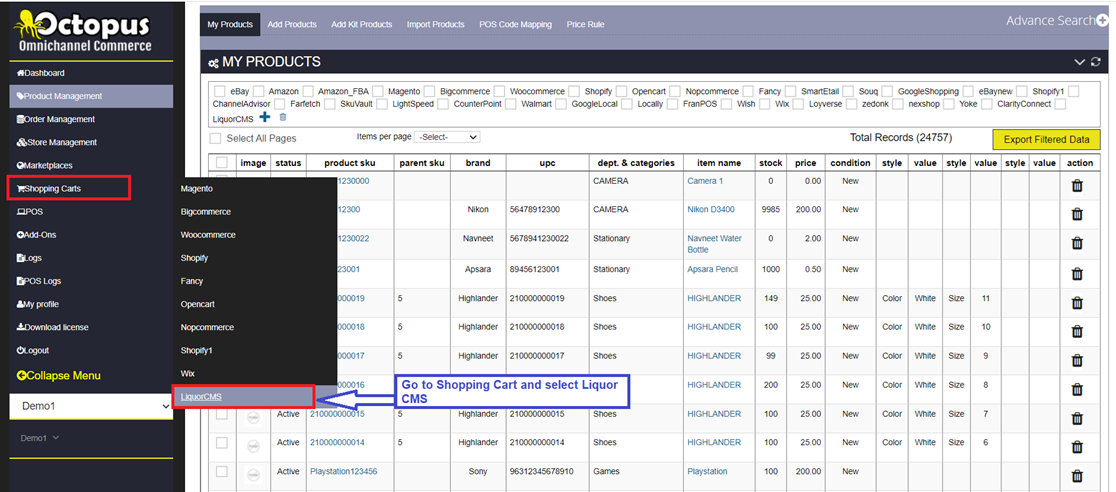Select row checkbox for SKU 210000000015
Image resolution: width=1116 pixels, height=492 pixels.
tap(222, 414)
